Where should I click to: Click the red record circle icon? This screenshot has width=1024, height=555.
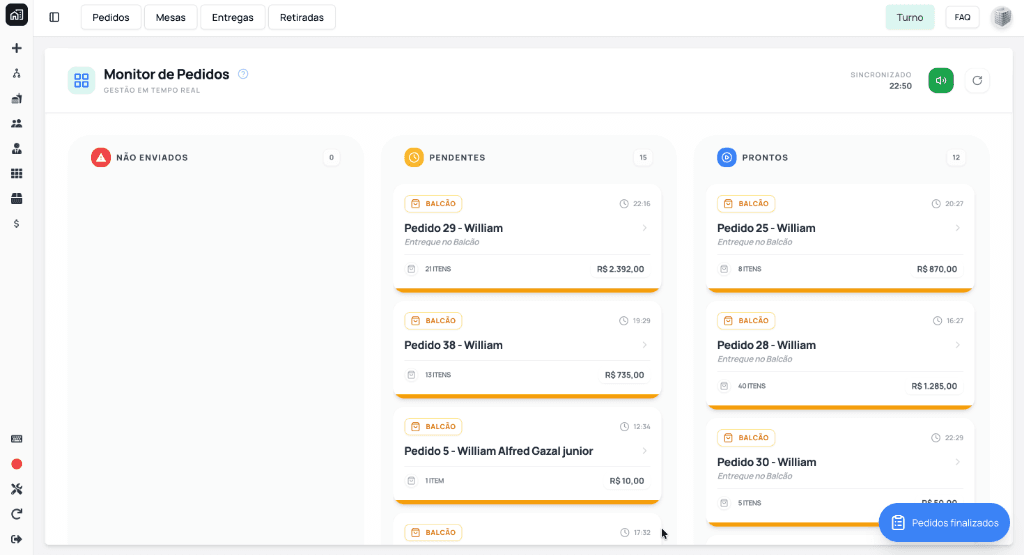pyautogui.click(x=17, y=464)
